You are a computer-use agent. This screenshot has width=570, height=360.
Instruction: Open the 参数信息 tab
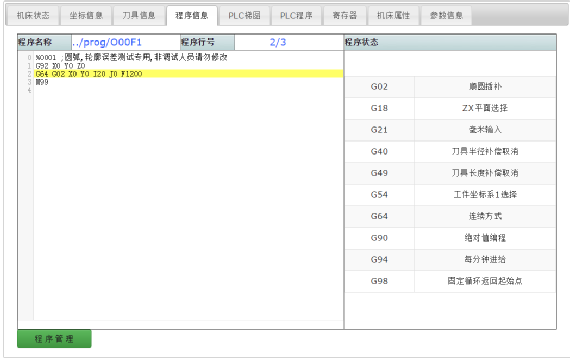coord(446,16)
